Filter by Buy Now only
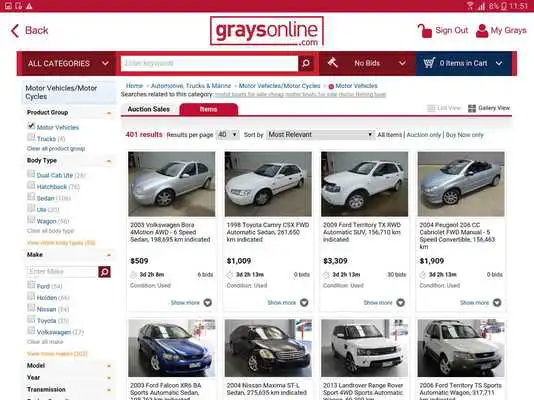 point(465,135)
